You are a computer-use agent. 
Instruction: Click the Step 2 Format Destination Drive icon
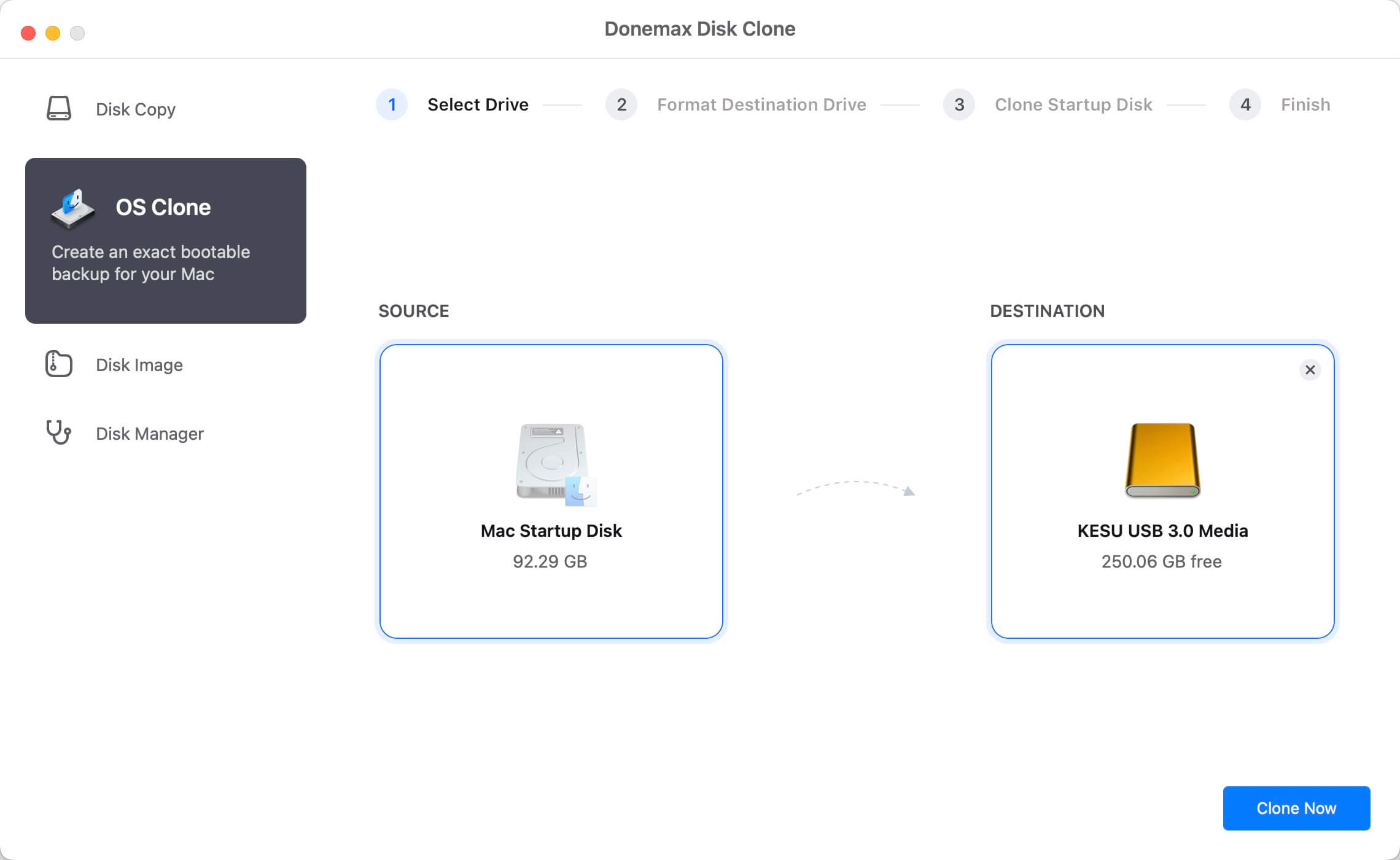(x=620, y=104)
